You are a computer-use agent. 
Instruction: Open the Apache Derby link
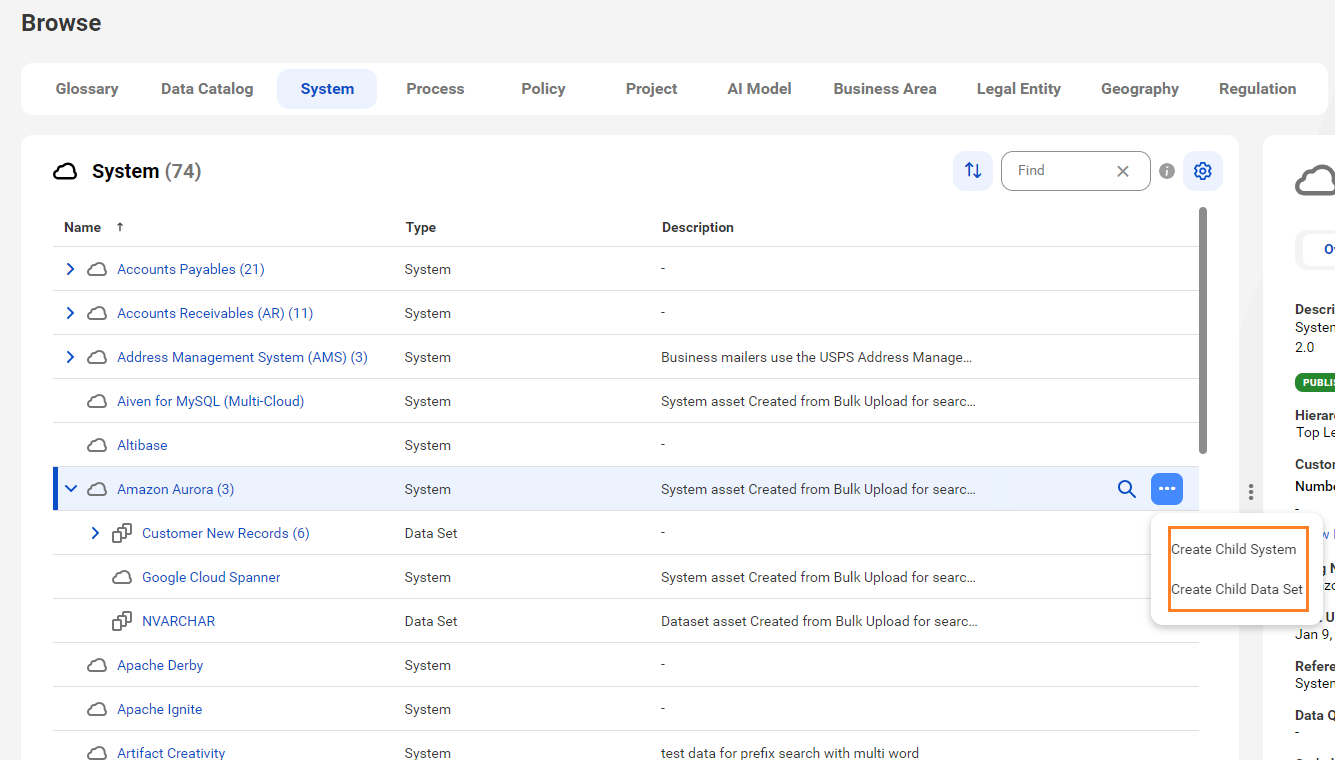tap(160, 665)
